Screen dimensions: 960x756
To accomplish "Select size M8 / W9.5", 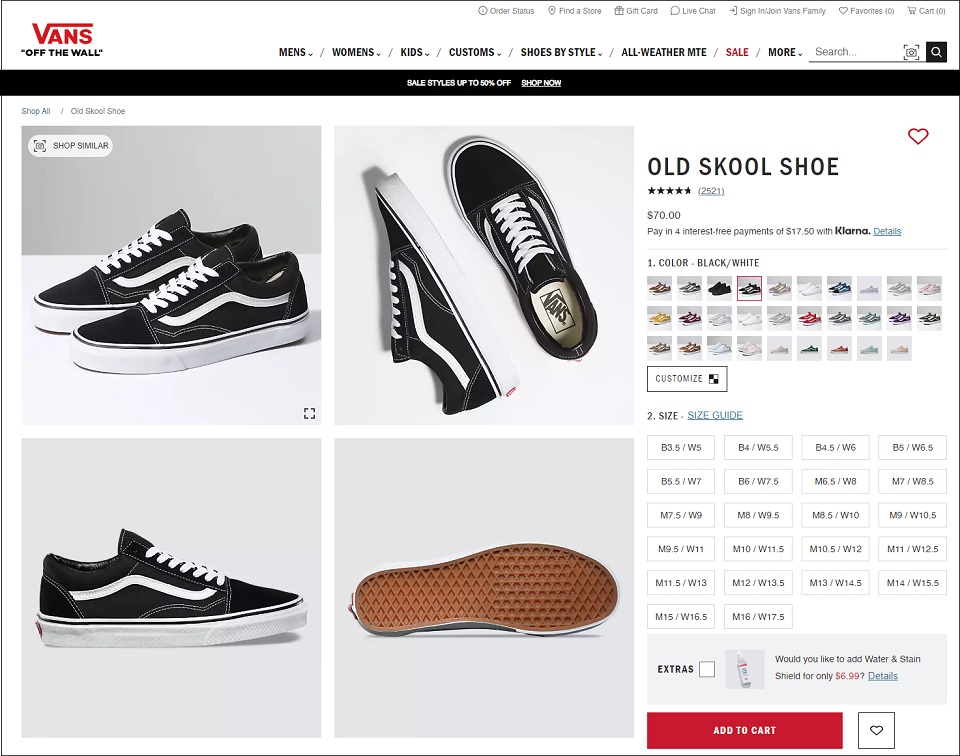I will pos(758,515).
